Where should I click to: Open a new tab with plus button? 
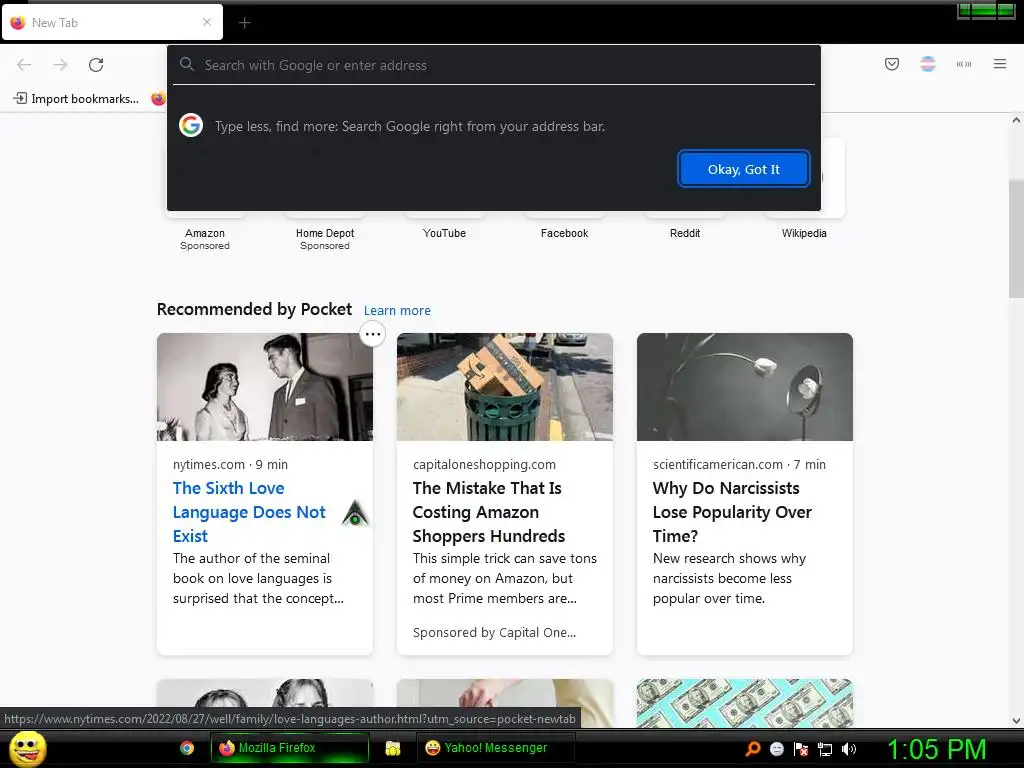tap(244, 23)
